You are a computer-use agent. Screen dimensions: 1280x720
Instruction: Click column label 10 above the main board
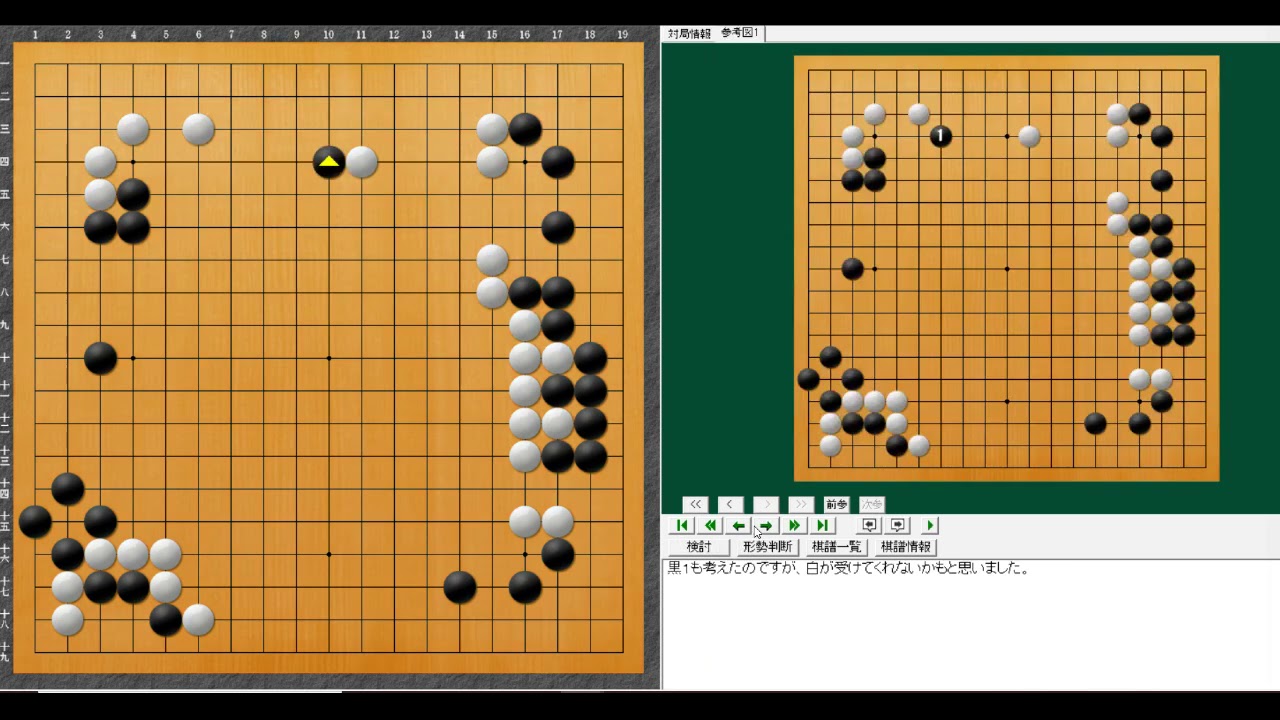tap(328, 35)
